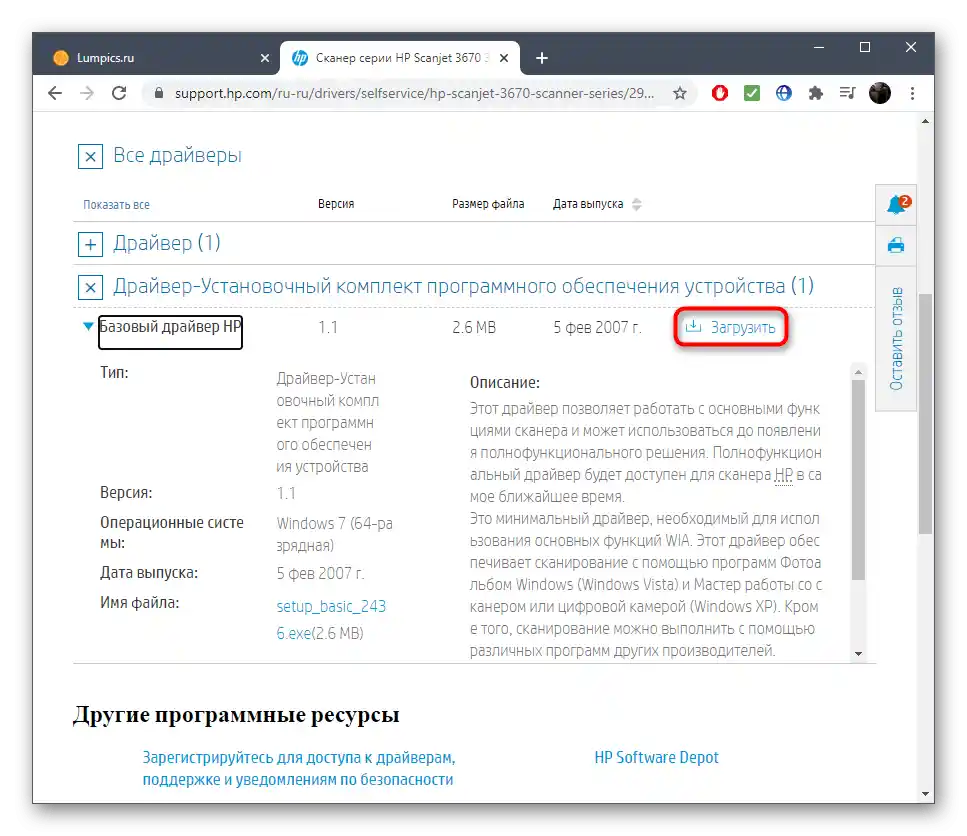967x836 pixels.
Task: Open HP Software Depot link
Action: [x=656, y=758]
